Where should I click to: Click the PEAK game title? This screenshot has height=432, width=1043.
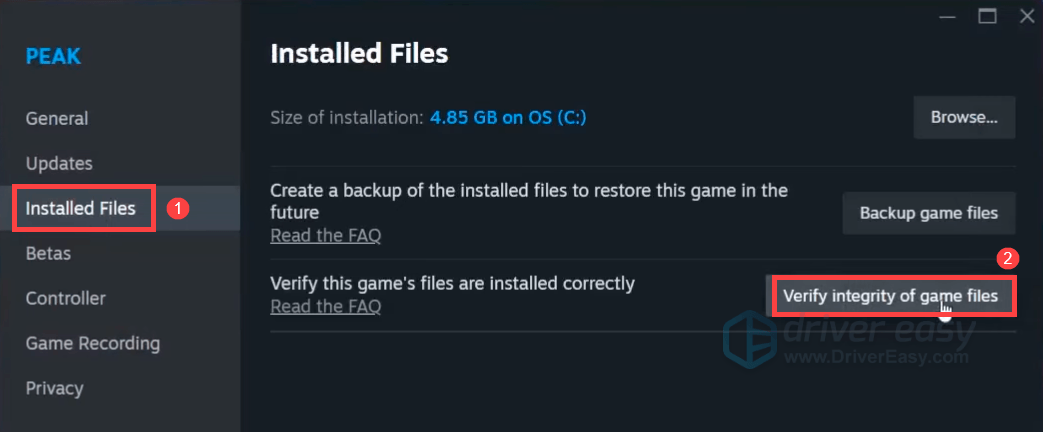[52, 56]
